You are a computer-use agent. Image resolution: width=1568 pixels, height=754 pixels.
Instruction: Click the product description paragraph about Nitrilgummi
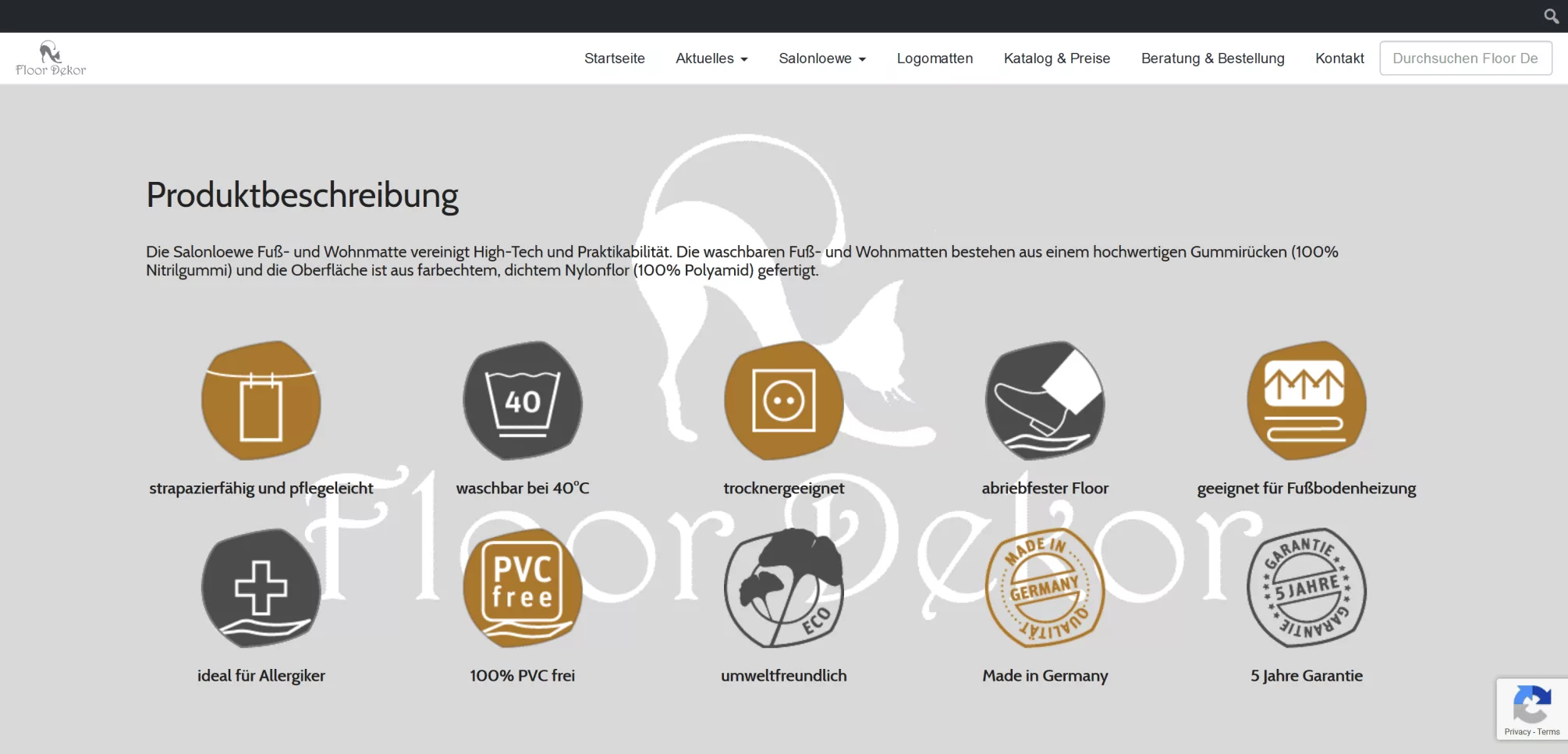click(x=742, y=261)
